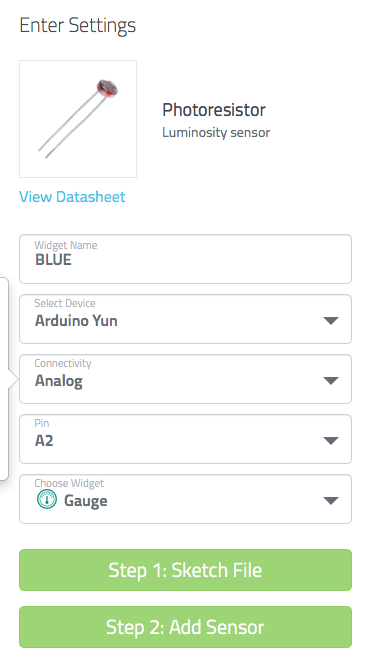This screenshot has height=664, width=372.
Task: Open the View Datasheet link
Action: tap(72, 197)
